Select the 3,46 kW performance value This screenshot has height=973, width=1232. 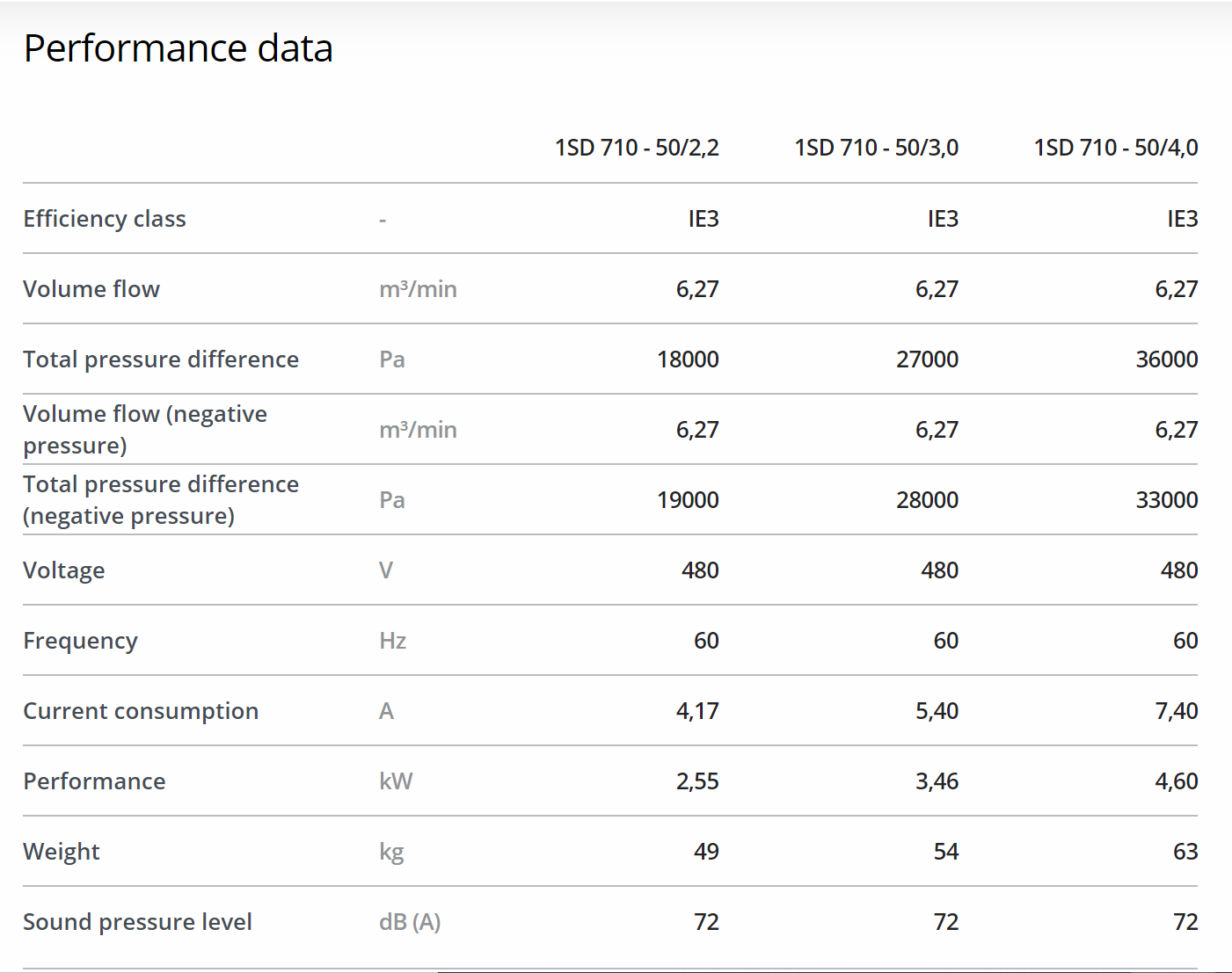(937, 781)
